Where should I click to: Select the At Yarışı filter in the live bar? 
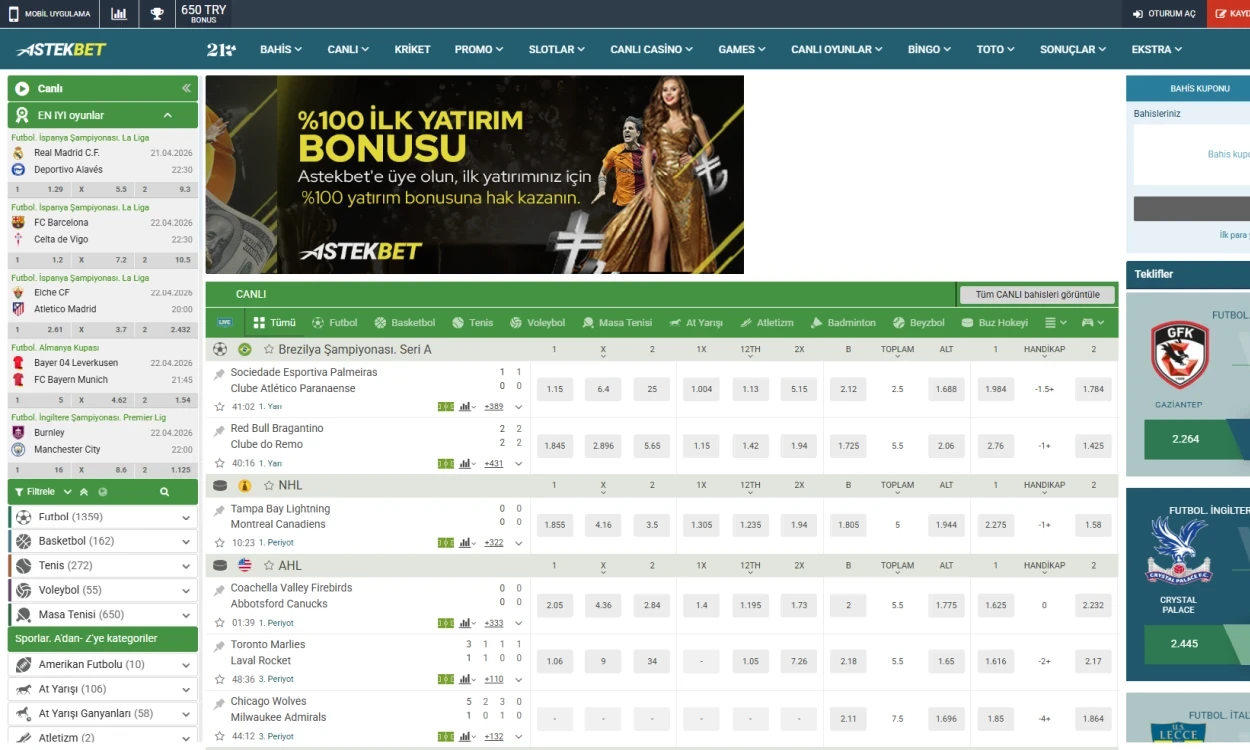point(695,323)
